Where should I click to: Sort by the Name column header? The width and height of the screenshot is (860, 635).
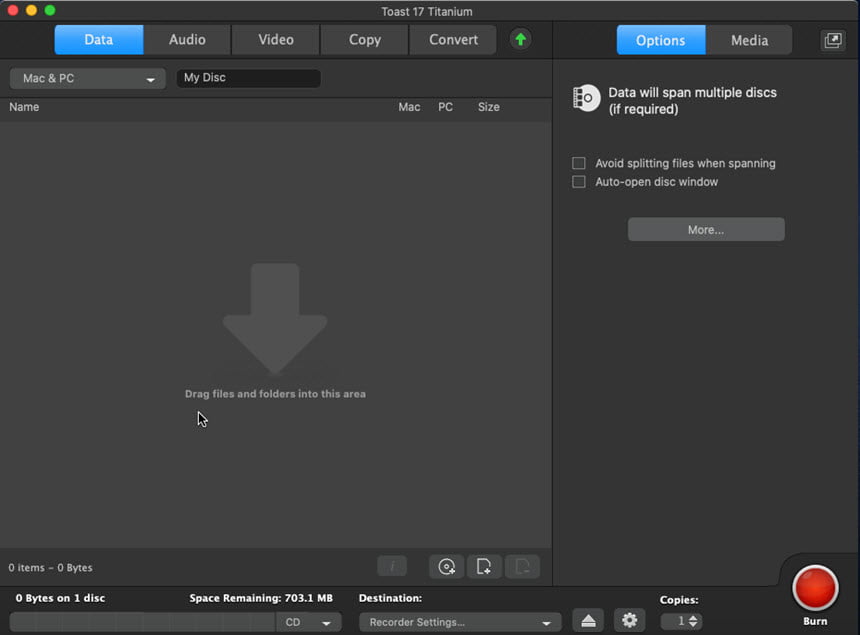coord(24,107)
